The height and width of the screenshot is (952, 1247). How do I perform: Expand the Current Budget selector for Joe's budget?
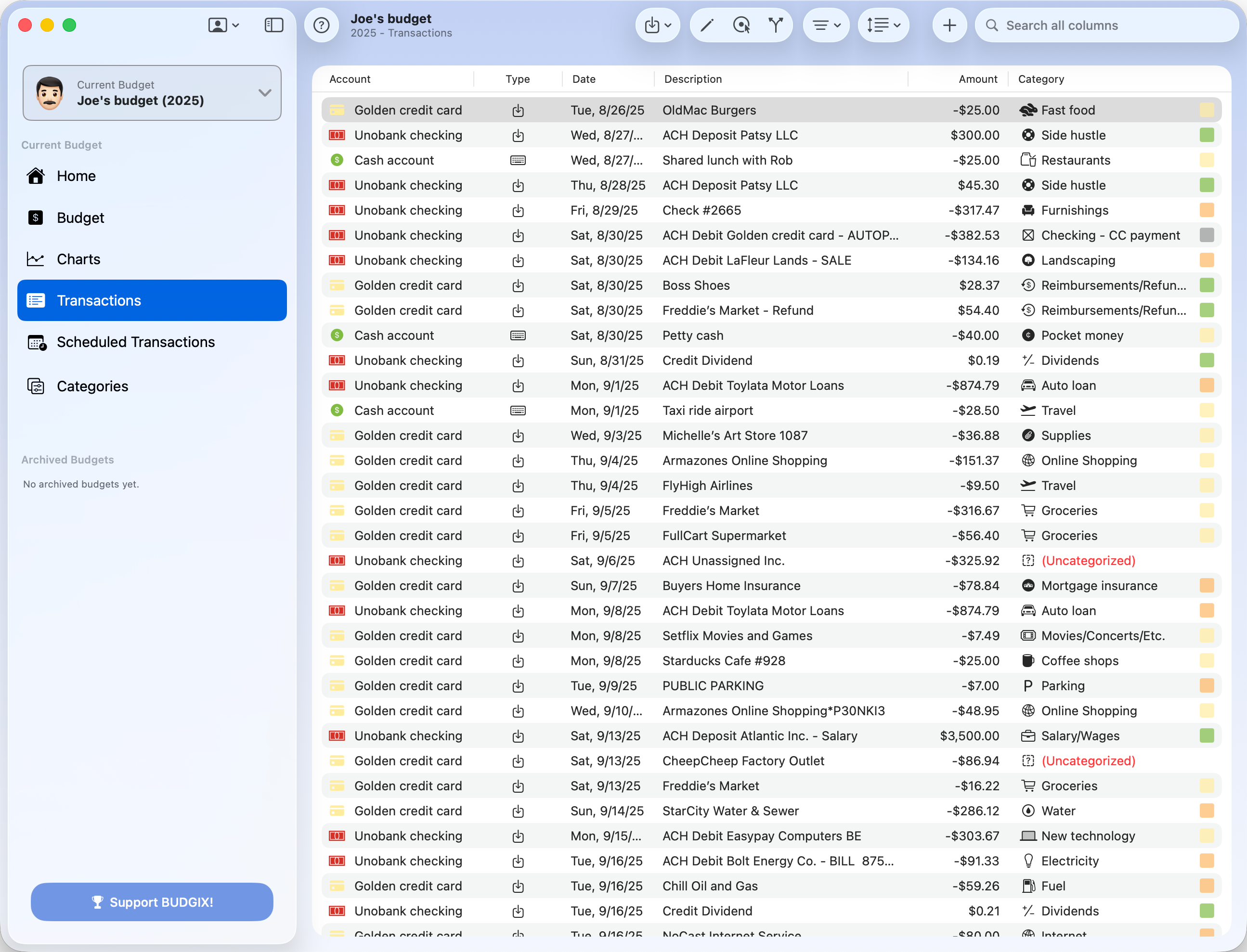(264, 92)
